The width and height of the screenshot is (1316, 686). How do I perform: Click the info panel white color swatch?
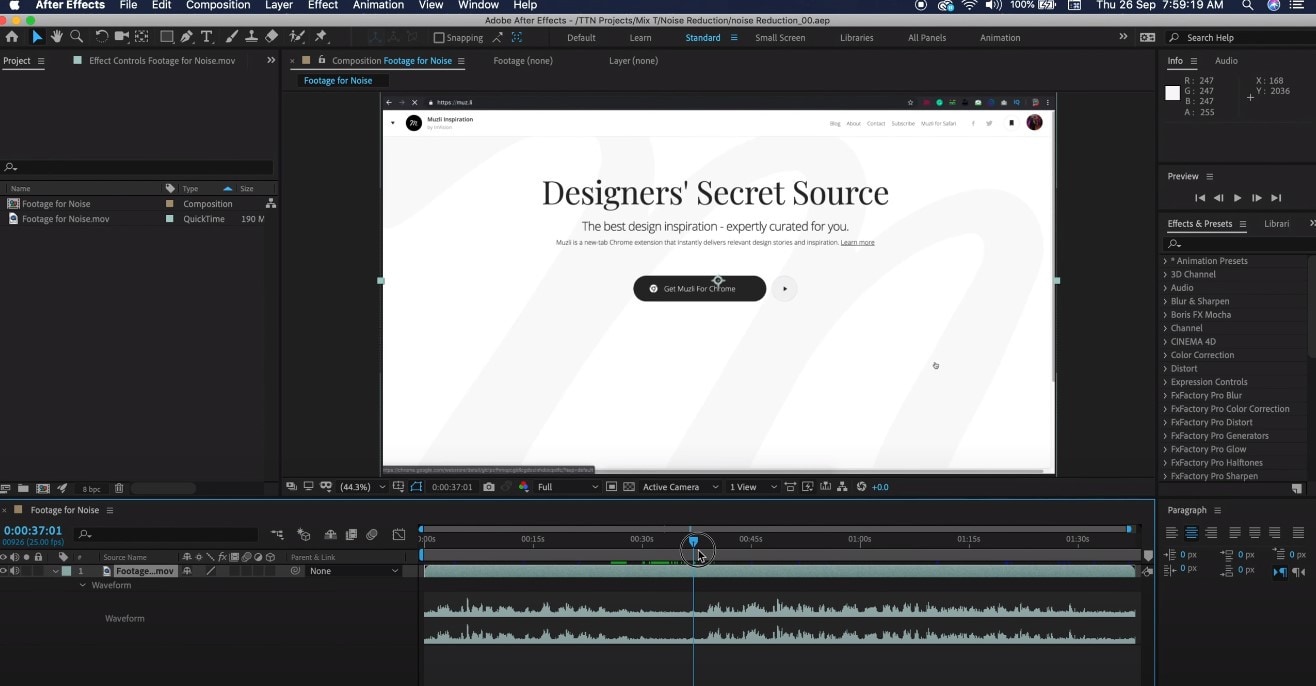(x=1172, y=93)
